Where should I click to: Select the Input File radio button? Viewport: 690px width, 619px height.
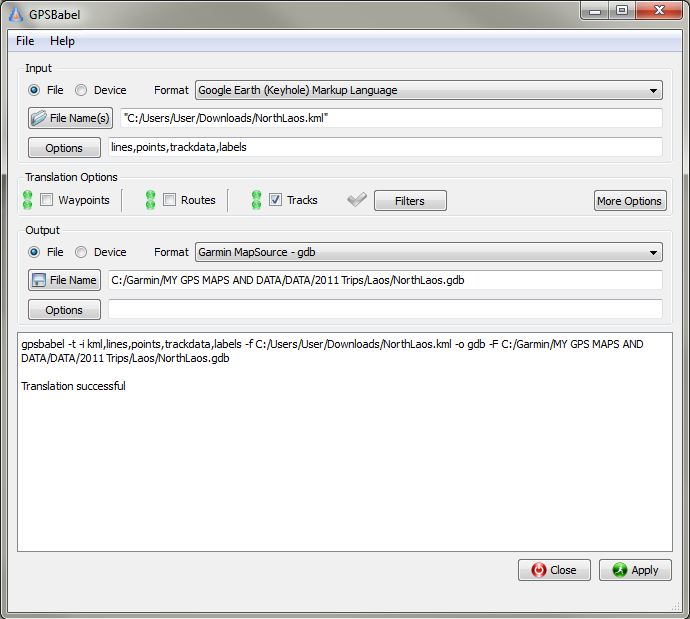point(34,90)
